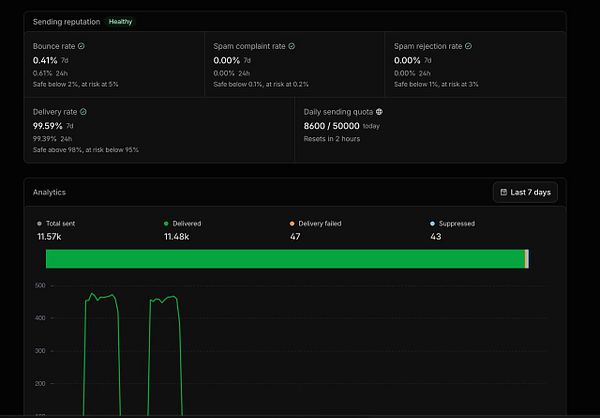Screen dimensions: 600x418
Task: Toggle the orange Delivery failed legend dot
Action: pos(292,224)
